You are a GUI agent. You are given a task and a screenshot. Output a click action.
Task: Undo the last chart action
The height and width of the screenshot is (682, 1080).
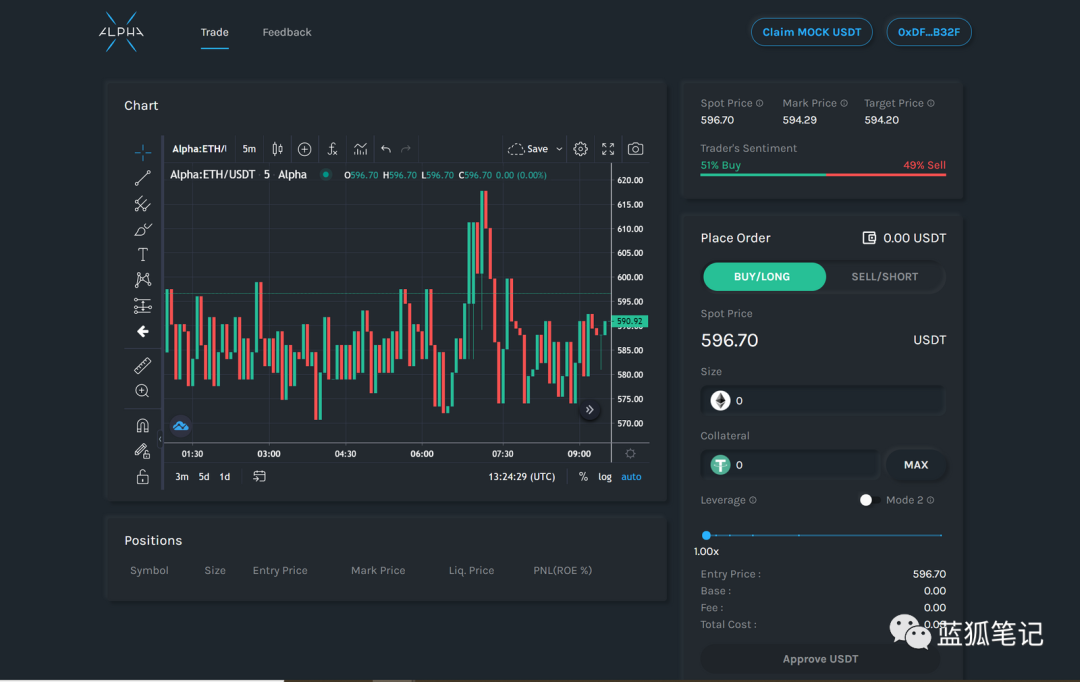(x=386, y=149)
